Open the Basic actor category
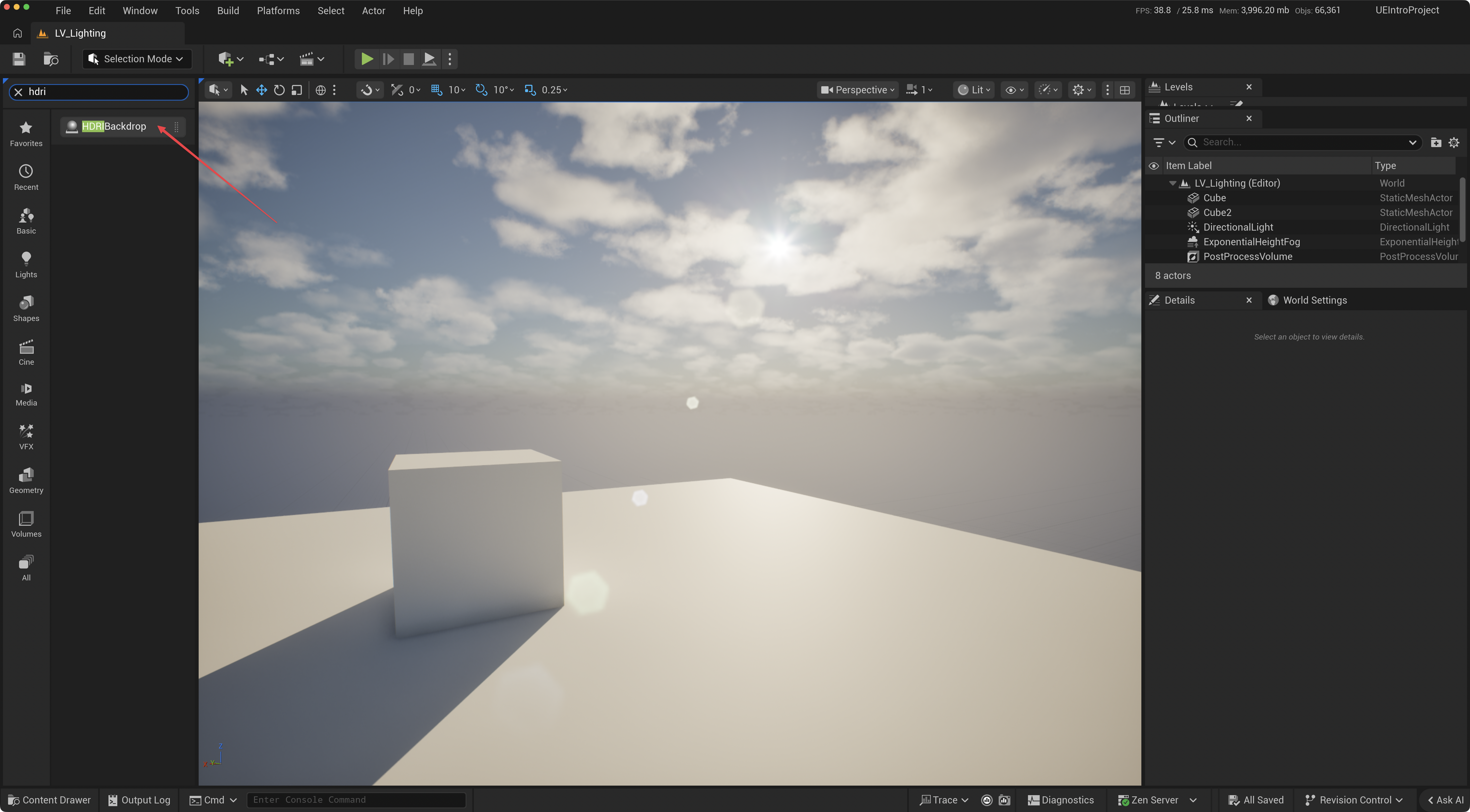This screenshot has height=812, width=1470. (x=26, y=221)
